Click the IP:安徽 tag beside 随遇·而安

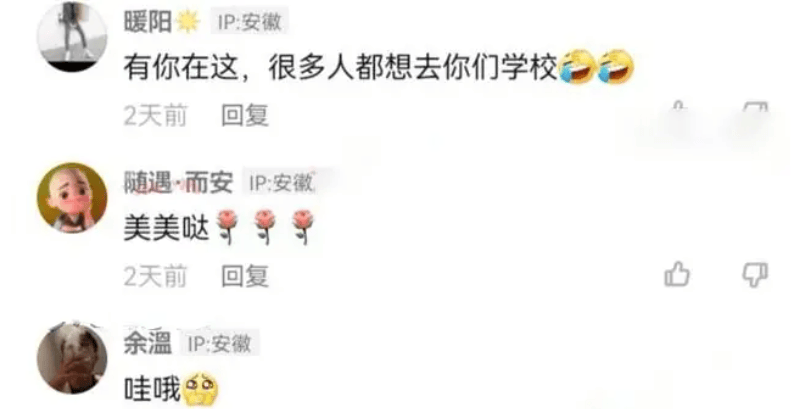[281, 183]
